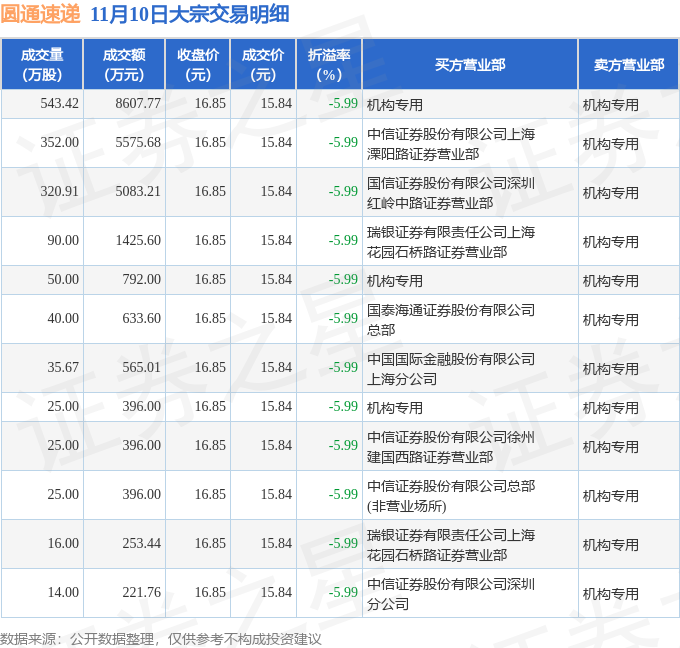680x648 pixels.
Task: Open the 国泰海通证券股份有限公司总部 buyer entry
Action: pos(451,319)
